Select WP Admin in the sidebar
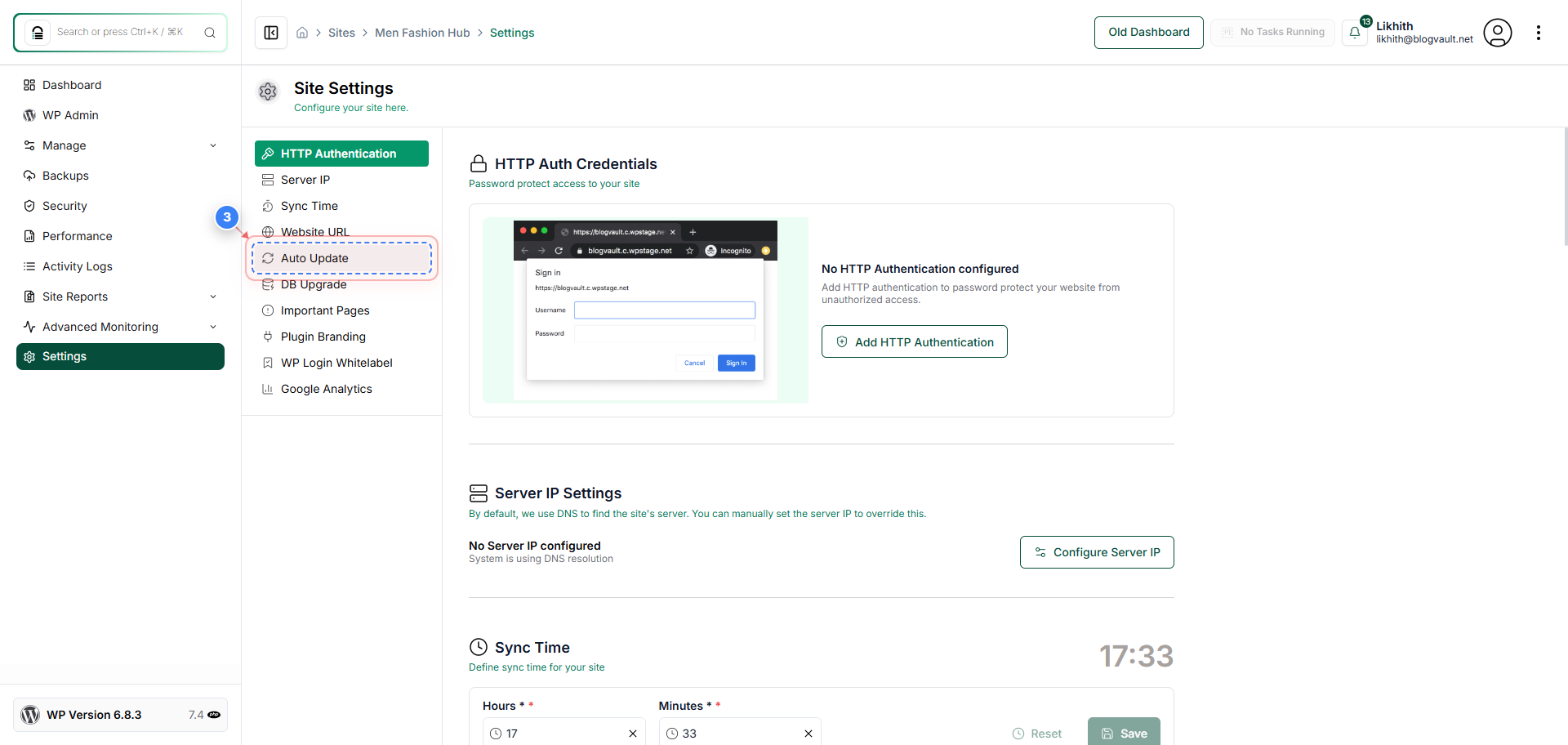This screenshot has width=1568, height=745. [x=70, y=115]
